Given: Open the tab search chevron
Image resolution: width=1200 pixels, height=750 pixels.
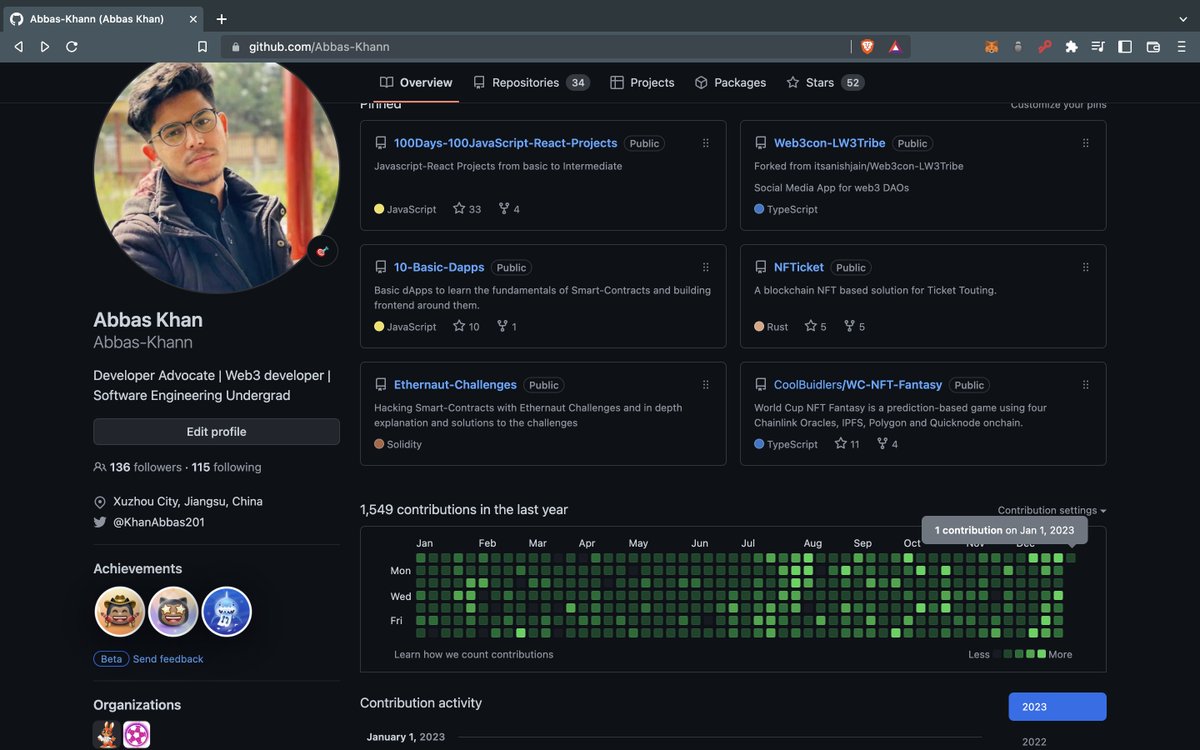Looking at the screenshot, I should coord(1182,18).
